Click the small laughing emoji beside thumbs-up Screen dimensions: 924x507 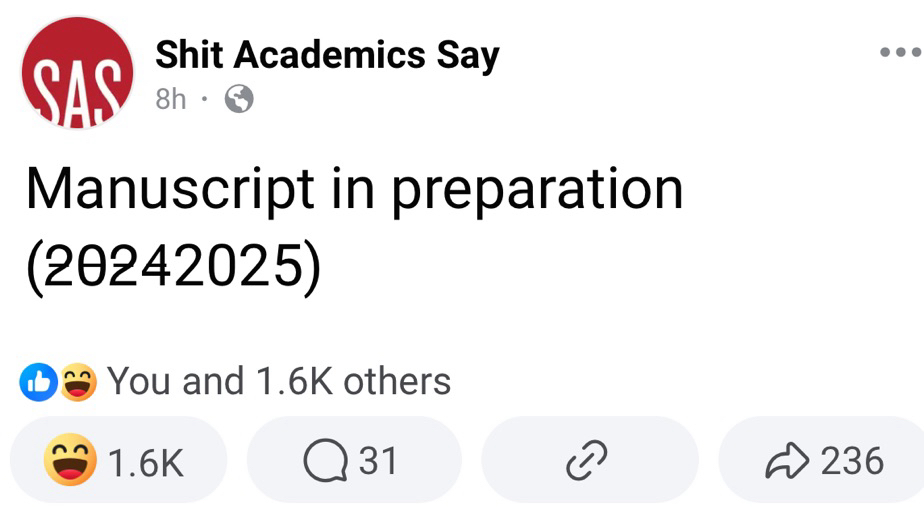(77, 382)
